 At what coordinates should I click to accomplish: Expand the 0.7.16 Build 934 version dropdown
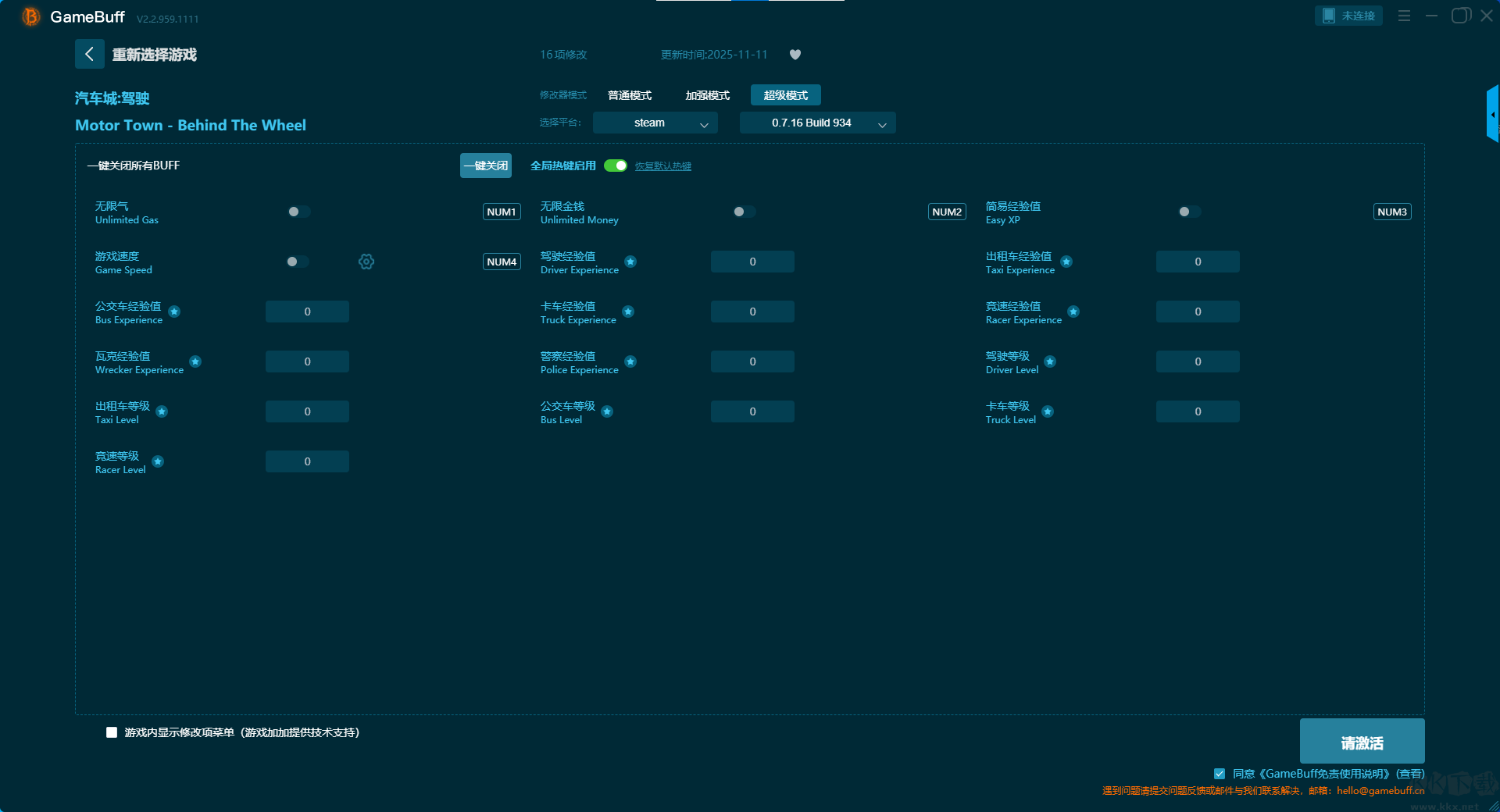coord(817,123)
